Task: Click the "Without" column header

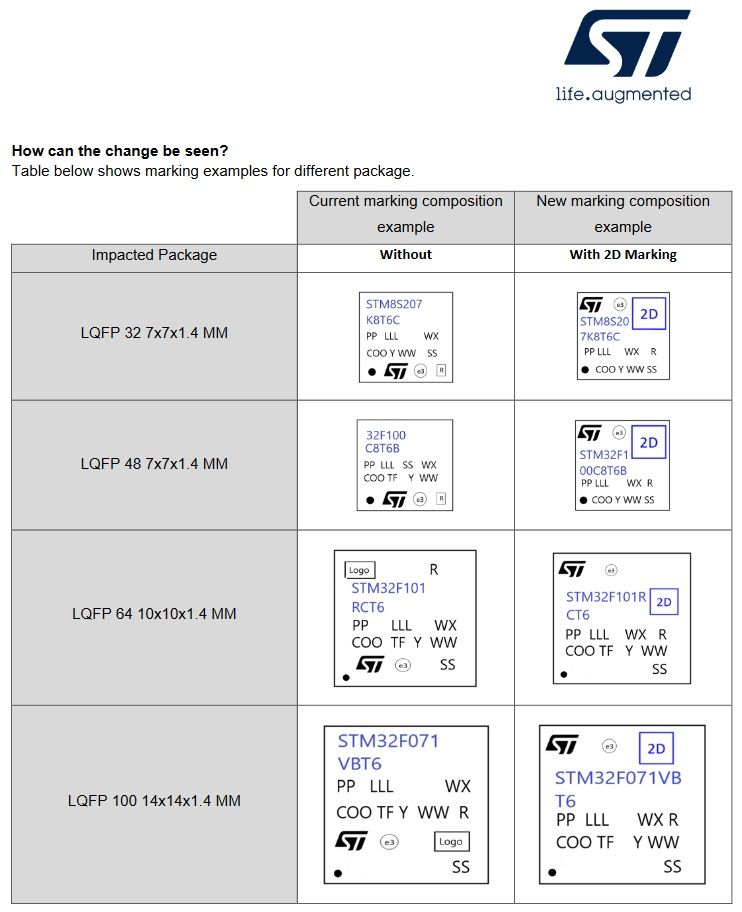Action: tap(405, 255)
